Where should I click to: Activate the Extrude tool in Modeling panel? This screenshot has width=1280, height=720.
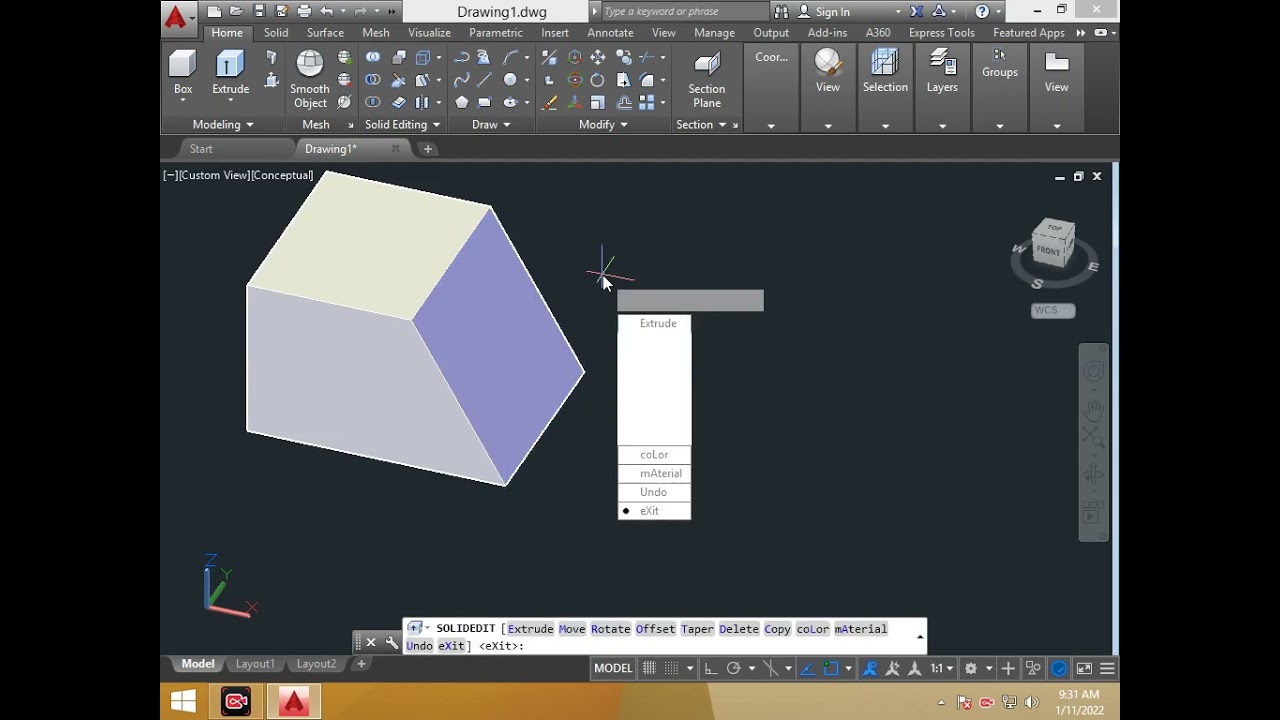click(x=230, y=73)
